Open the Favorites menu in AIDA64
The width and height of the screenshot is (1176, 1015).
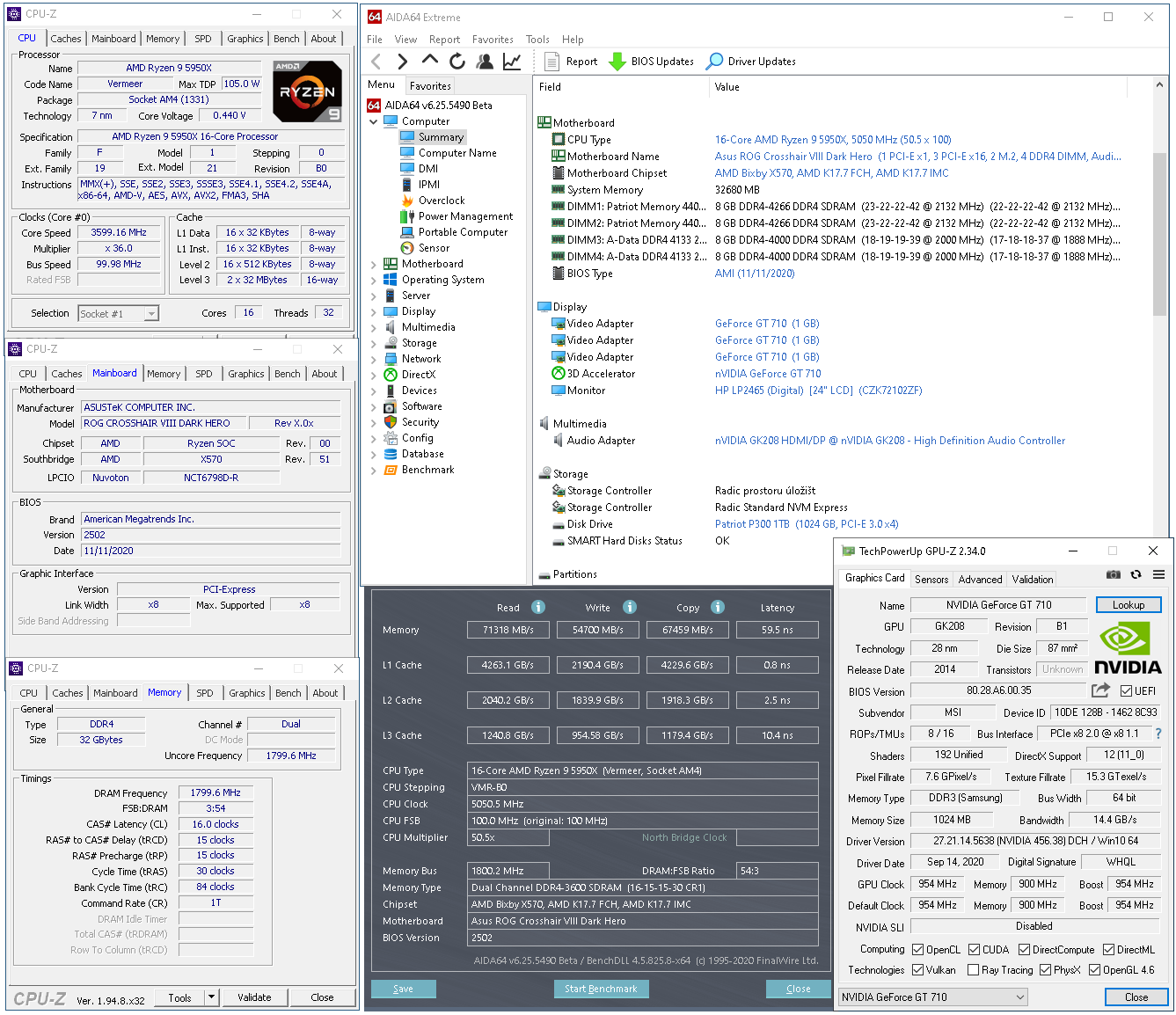click(493, 40)
